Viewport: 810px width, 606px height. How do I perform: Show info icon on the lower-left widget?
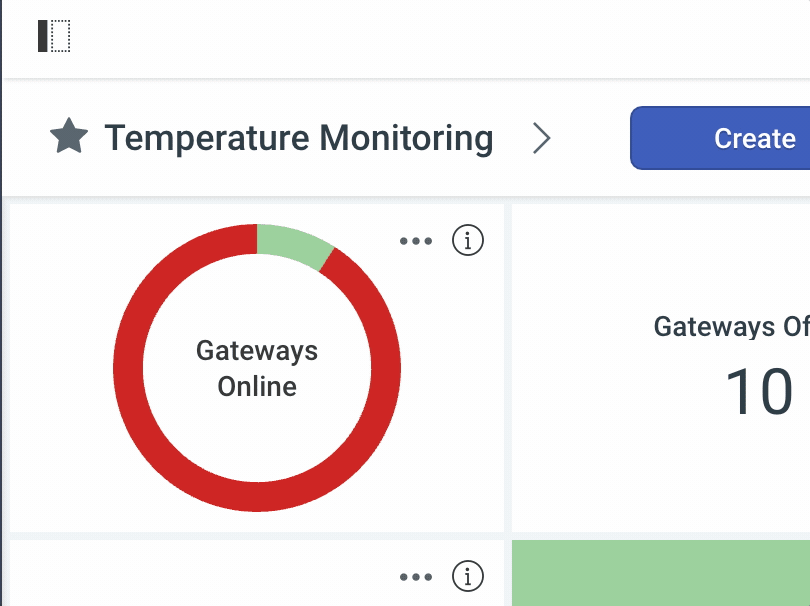(468, 576)
